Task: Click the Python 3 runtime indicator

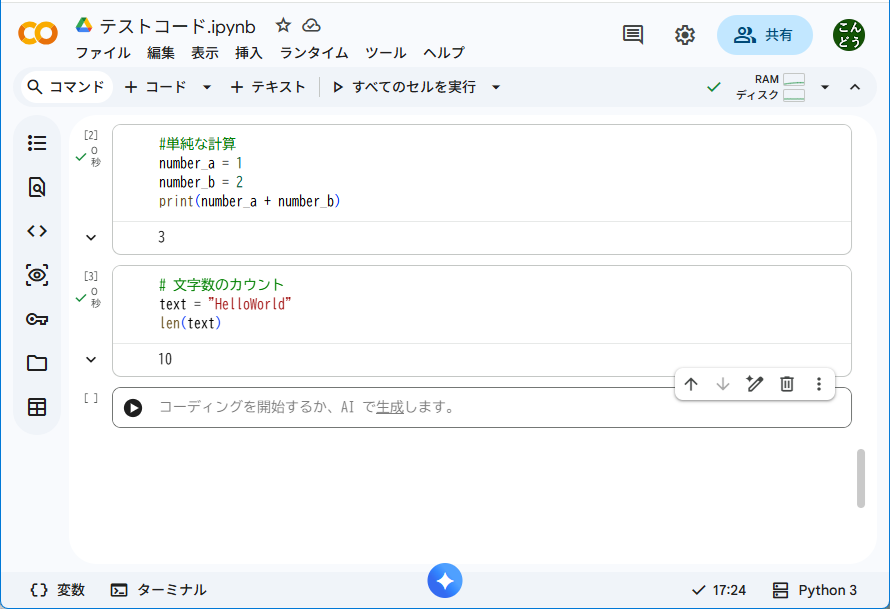Action: pyautogui.click(x=815, y=590)
